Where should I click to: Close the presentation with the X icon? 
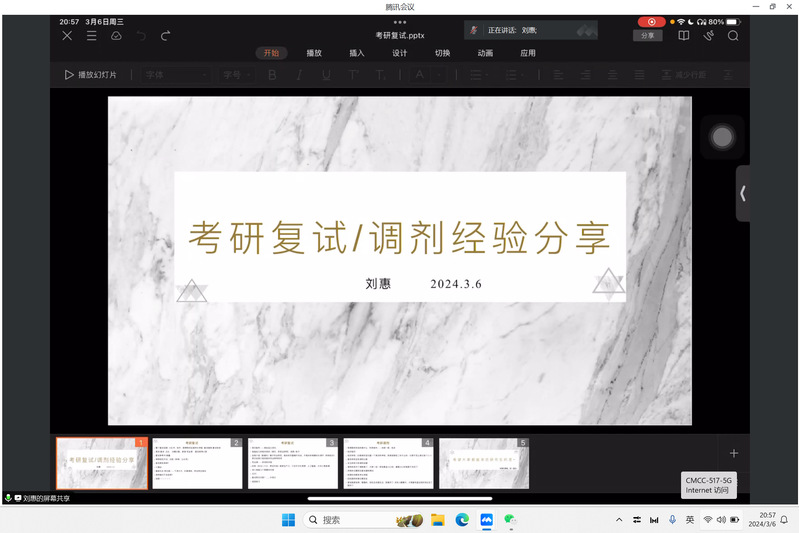pos(67,36)
